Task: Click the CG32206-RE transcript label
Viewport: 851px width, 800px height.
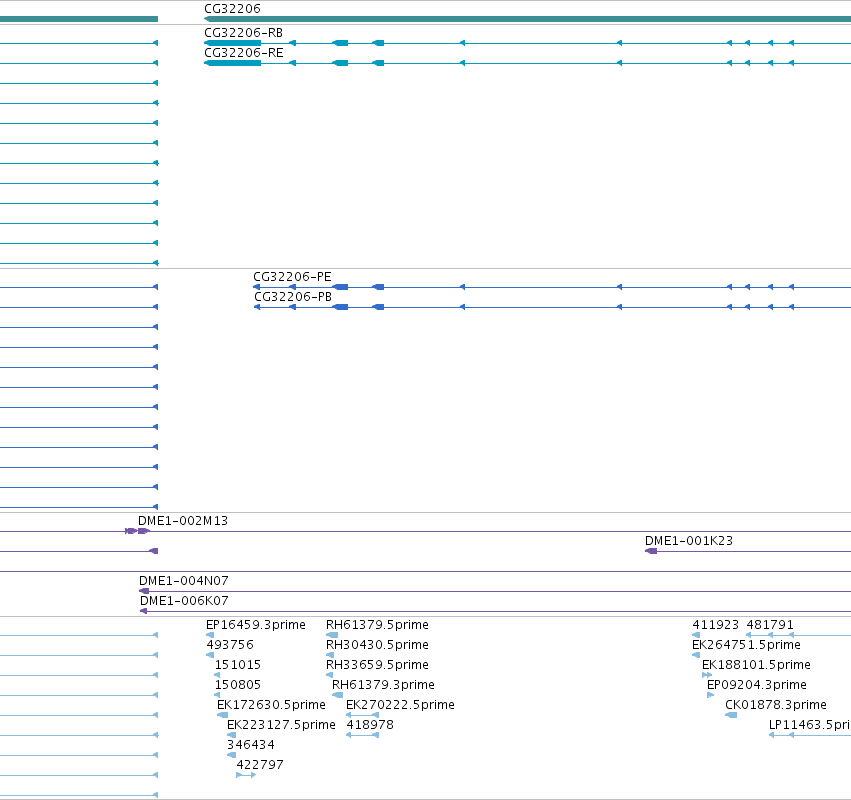Action: pos(244,53)
